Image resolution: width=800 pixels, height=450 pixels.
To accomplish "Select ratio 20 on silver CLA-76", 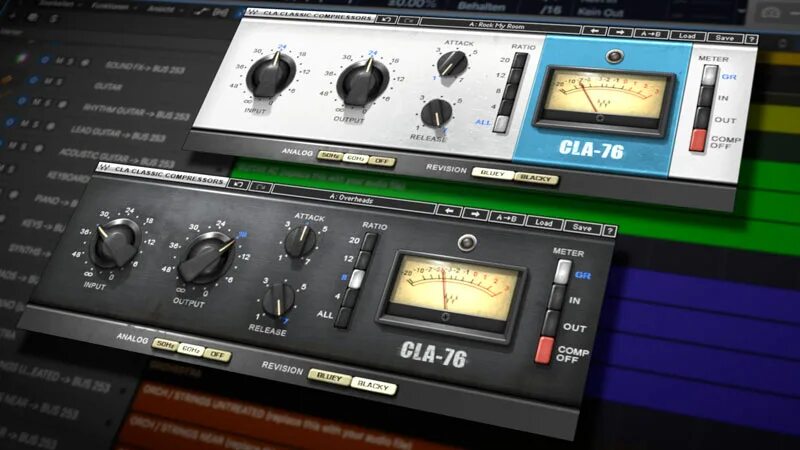I will coord(519,60).
